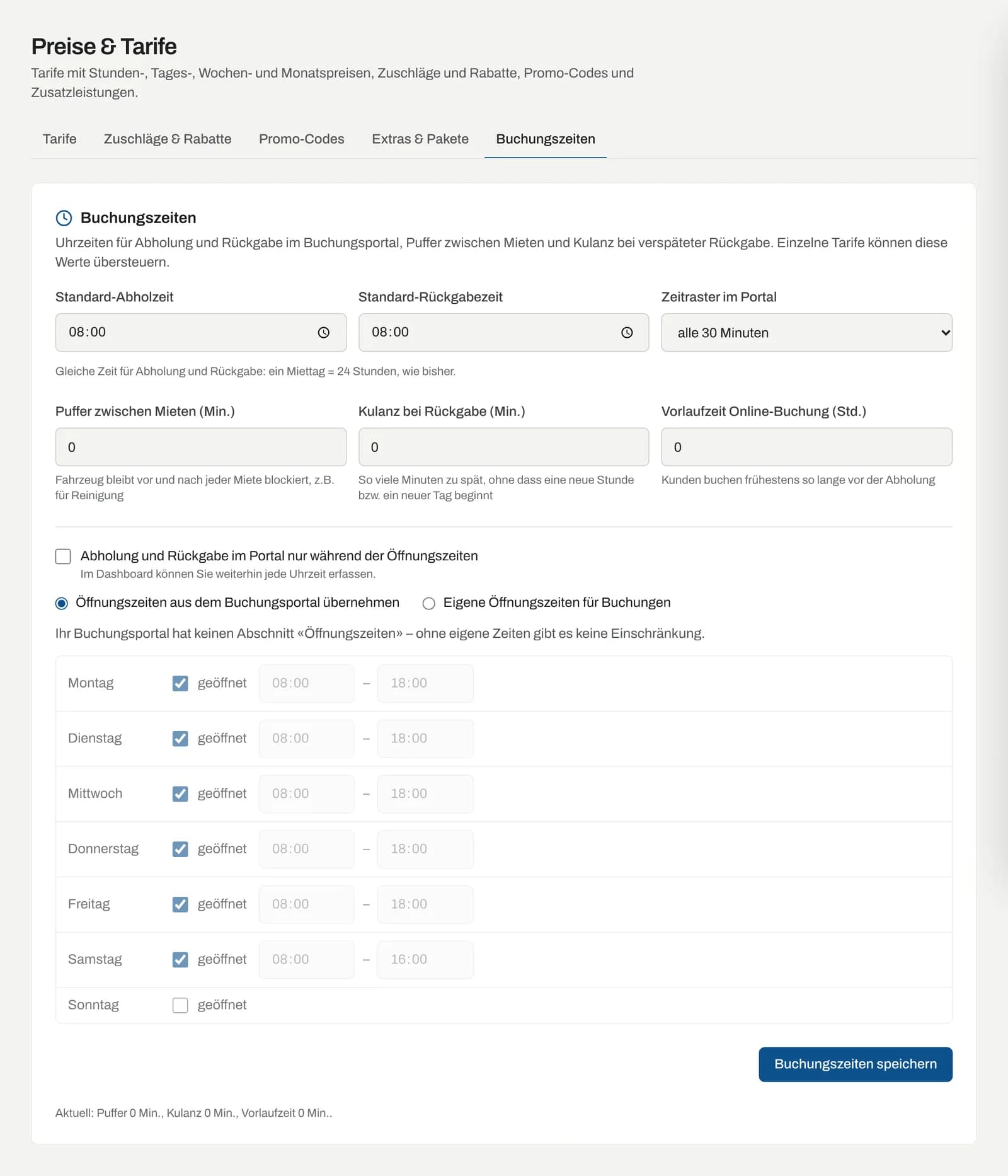Click Freitag closing time field
The height and width of the screenshot is (1176, 1008).
click(425, 904)
